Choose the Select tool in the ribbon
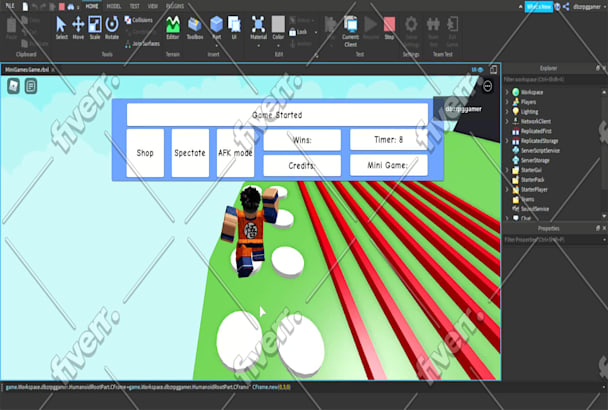The height and width of the screenshot is (410, 608). [x=61, y=28]
